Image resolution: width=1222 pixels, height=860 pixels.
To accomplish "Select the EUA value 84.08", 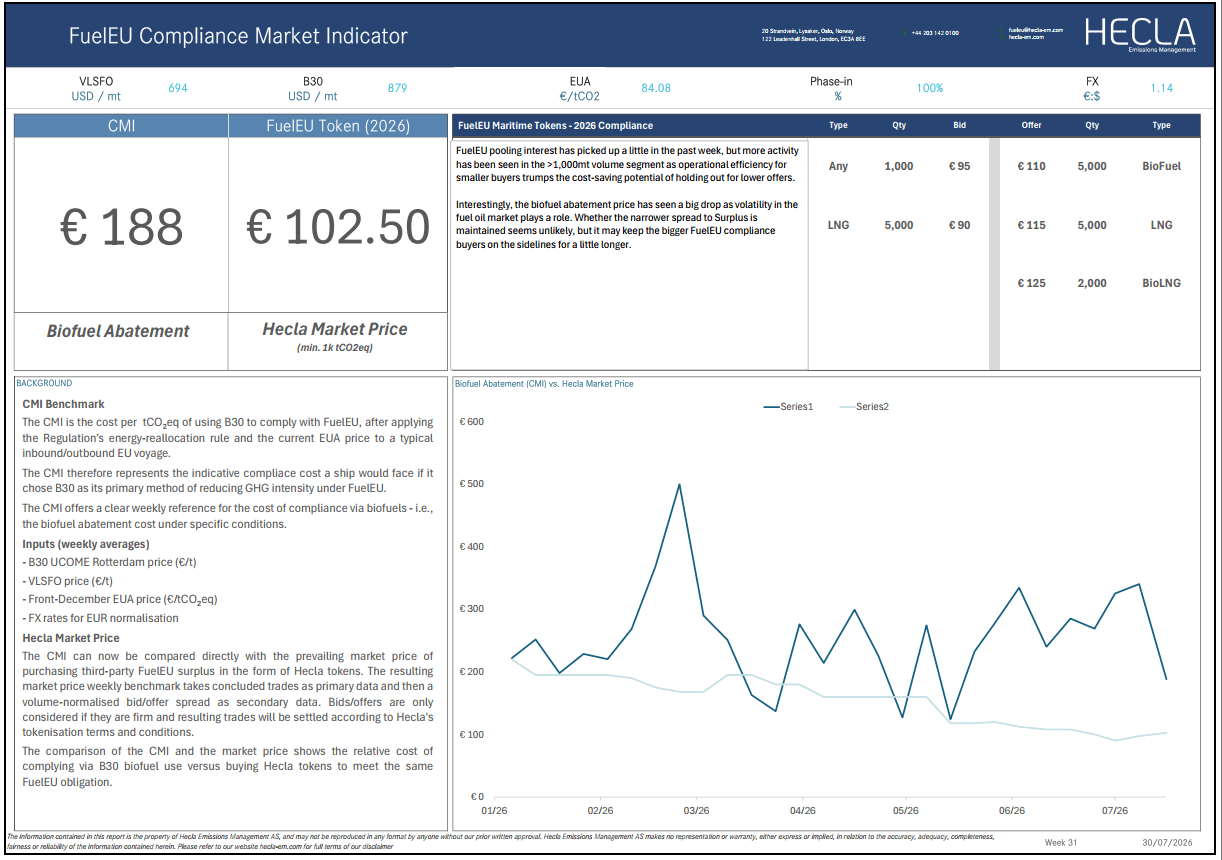I will coord(656,88).
